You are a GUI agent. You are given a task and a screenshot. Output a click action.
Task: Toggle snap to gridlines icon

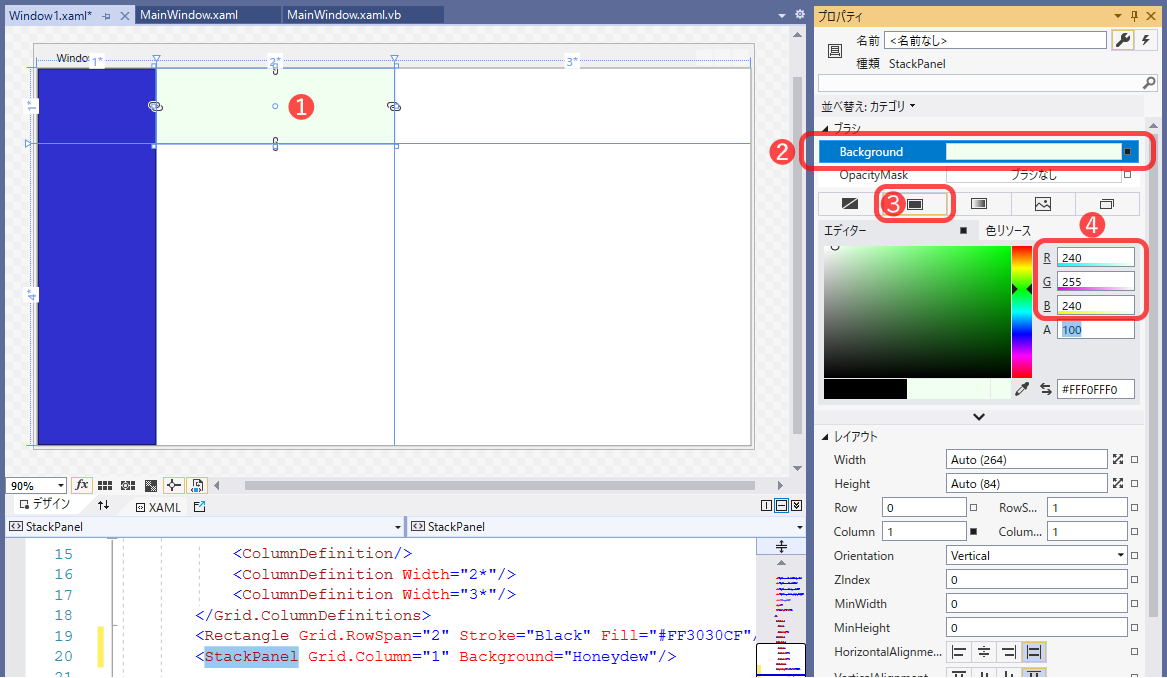(128, 485)
